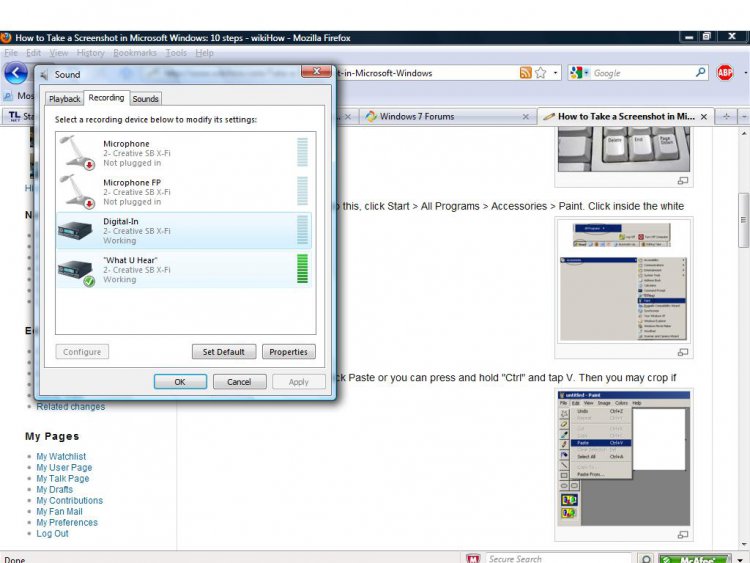This screenshot has width=750, height=563.
Task: Open the My Watchlist link
Action: click(x=61, y=456)
